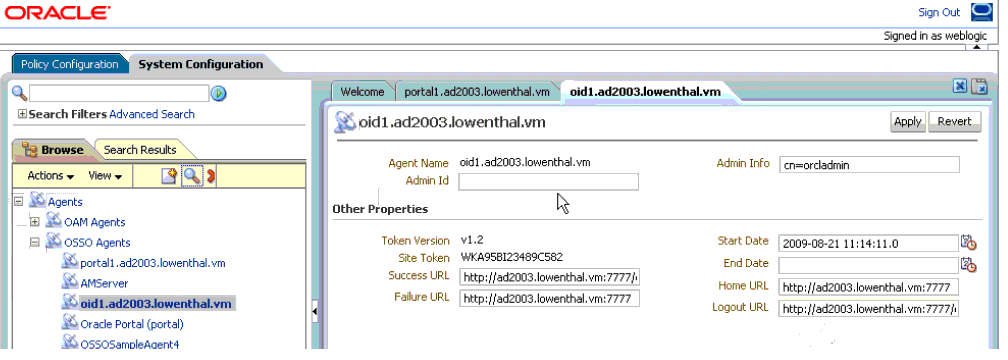Open the Advanced Search link
The height and width of the screenshot is (360, 1008).
[x=152, y=114]
